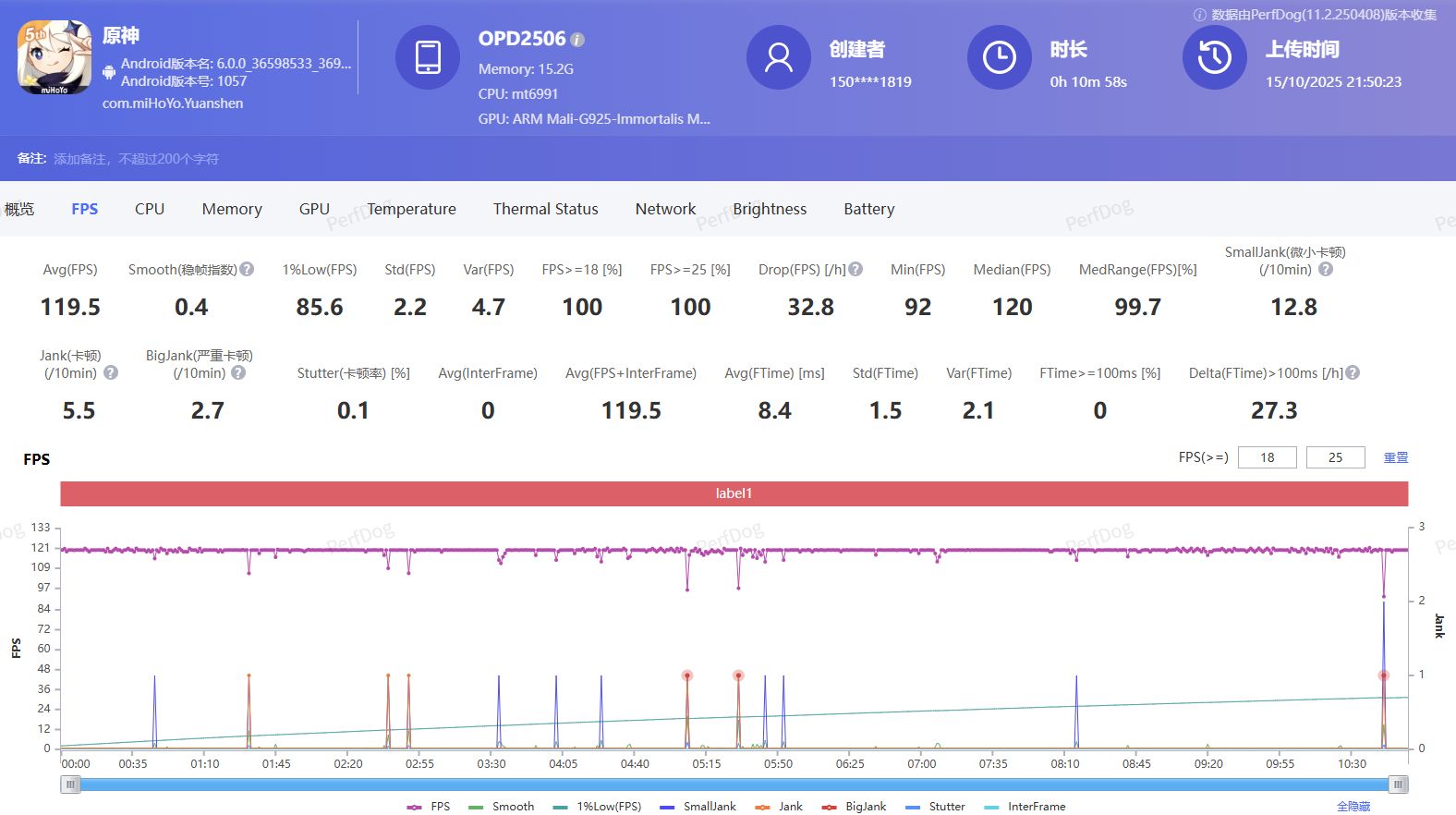The image size is (1456, 815).
Task: Click the 重置 reset link
Action: pyautogui.click(x=1395, y=457)
